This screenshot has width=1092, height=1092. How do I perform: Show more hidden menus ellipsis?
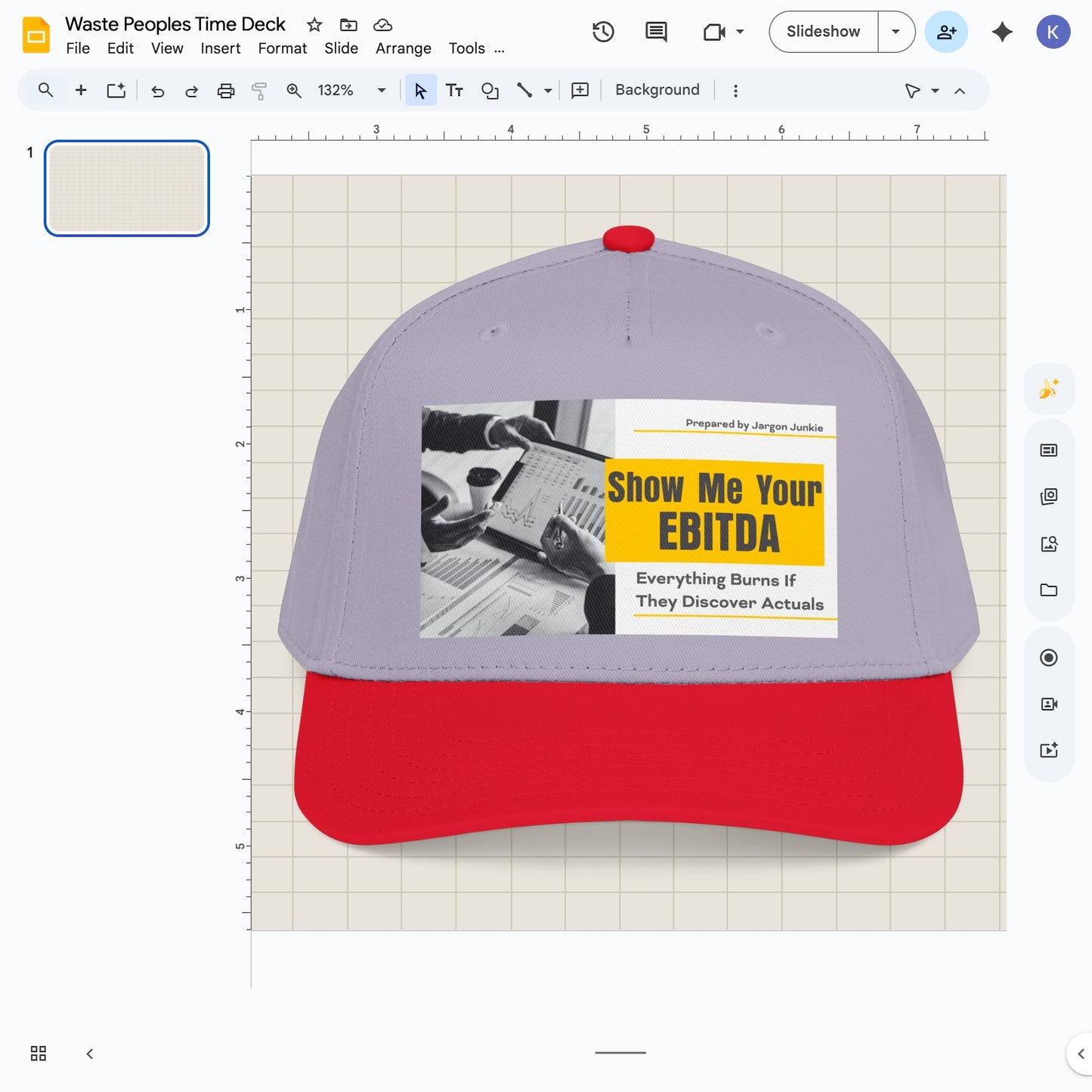(x=500, y=50)
